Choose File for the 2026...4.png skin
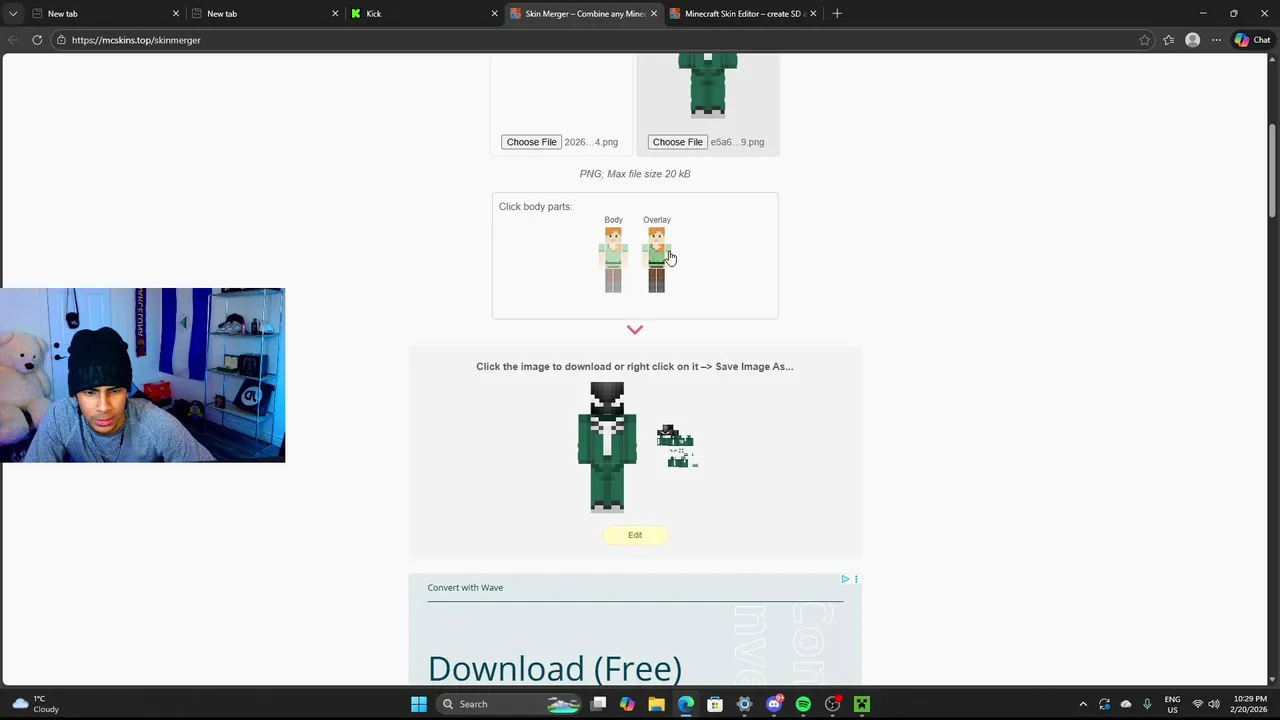 [531, 142]
